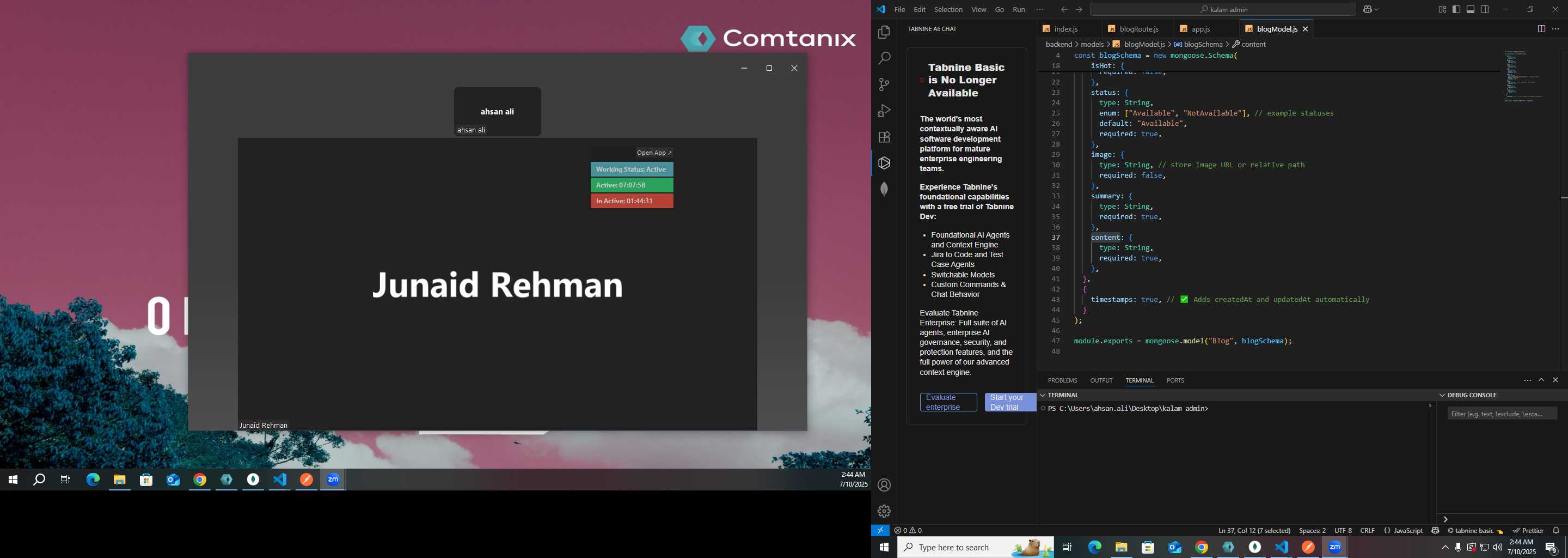Screen dimensions: 1568x558
Task: Switch to the blogRoute.js tab
Action: pyautogui.click(x=1138, y=29)
